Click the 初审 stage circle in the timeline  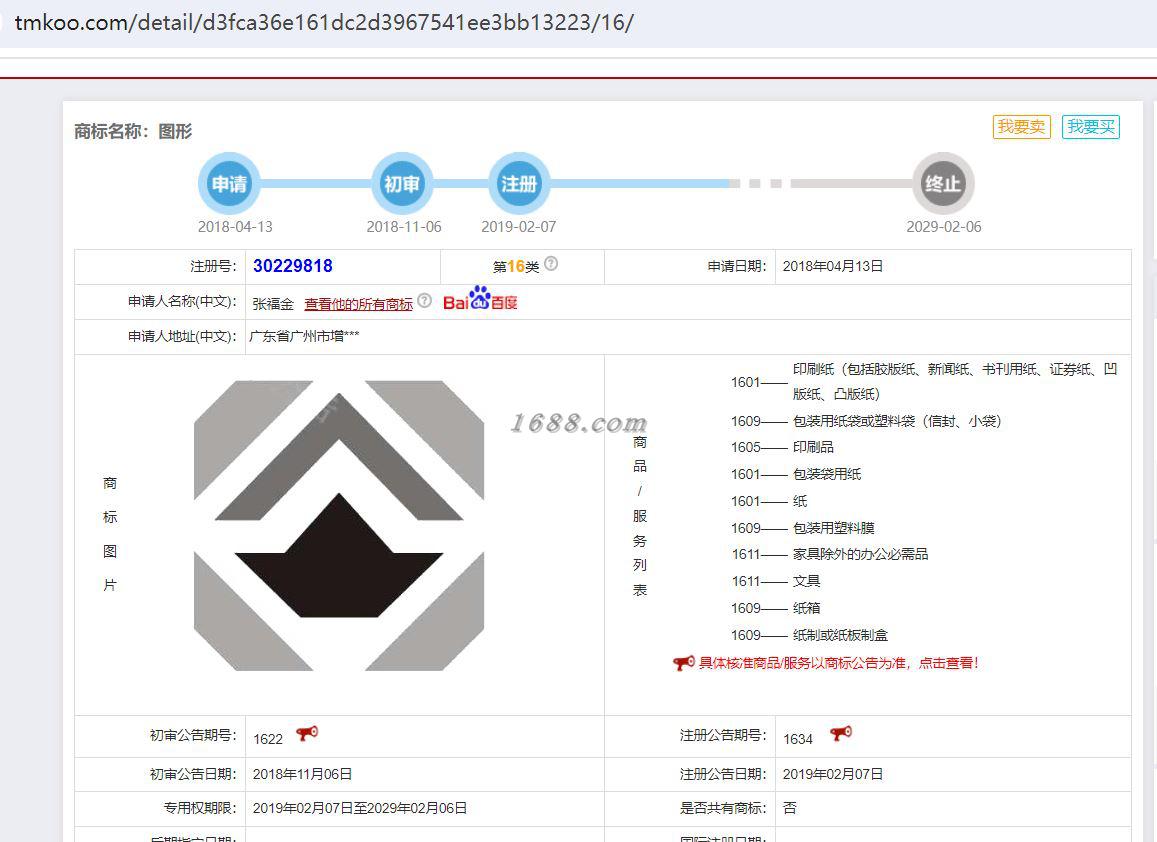pyautogui.click(x=402, y=184)
